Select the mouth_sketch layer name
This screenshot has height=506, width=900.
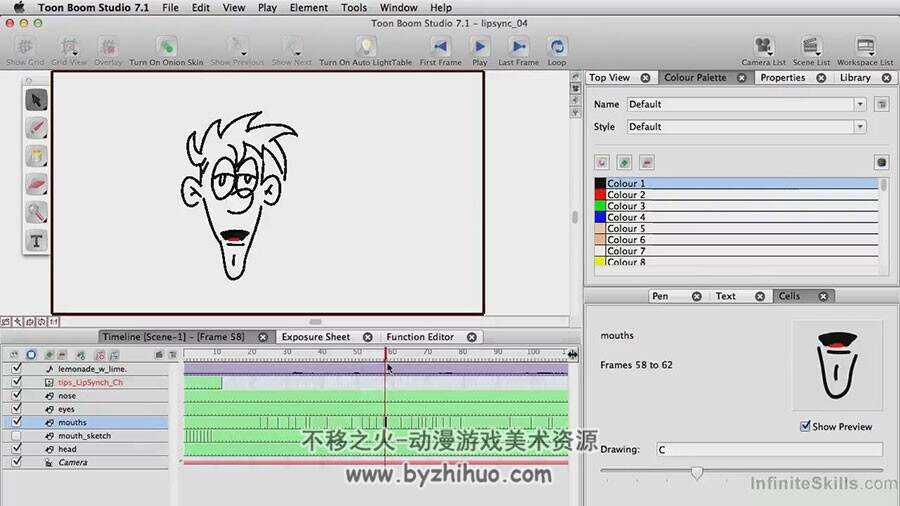tap(84, 435)
